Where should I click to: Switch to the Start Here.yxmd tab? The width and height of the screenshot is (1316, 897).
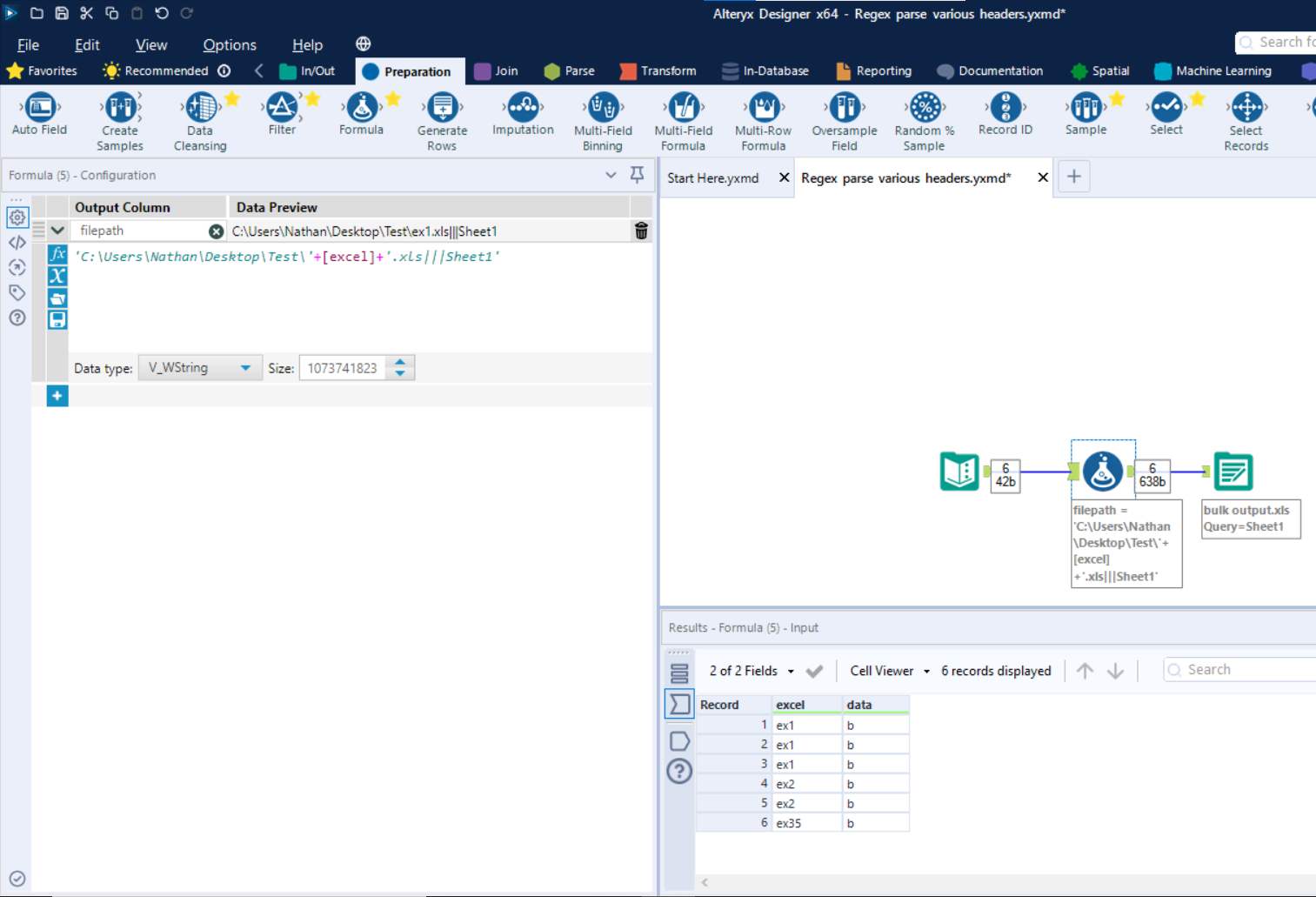713,177
